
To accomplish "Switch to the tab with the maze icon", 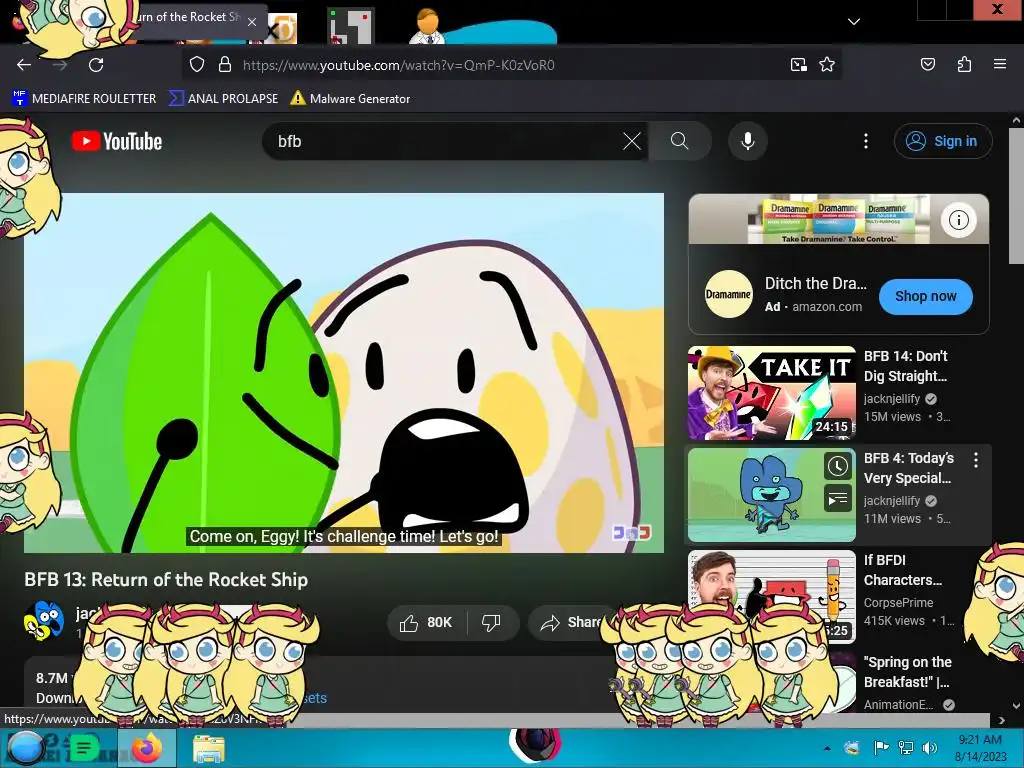I will [351, 26].
